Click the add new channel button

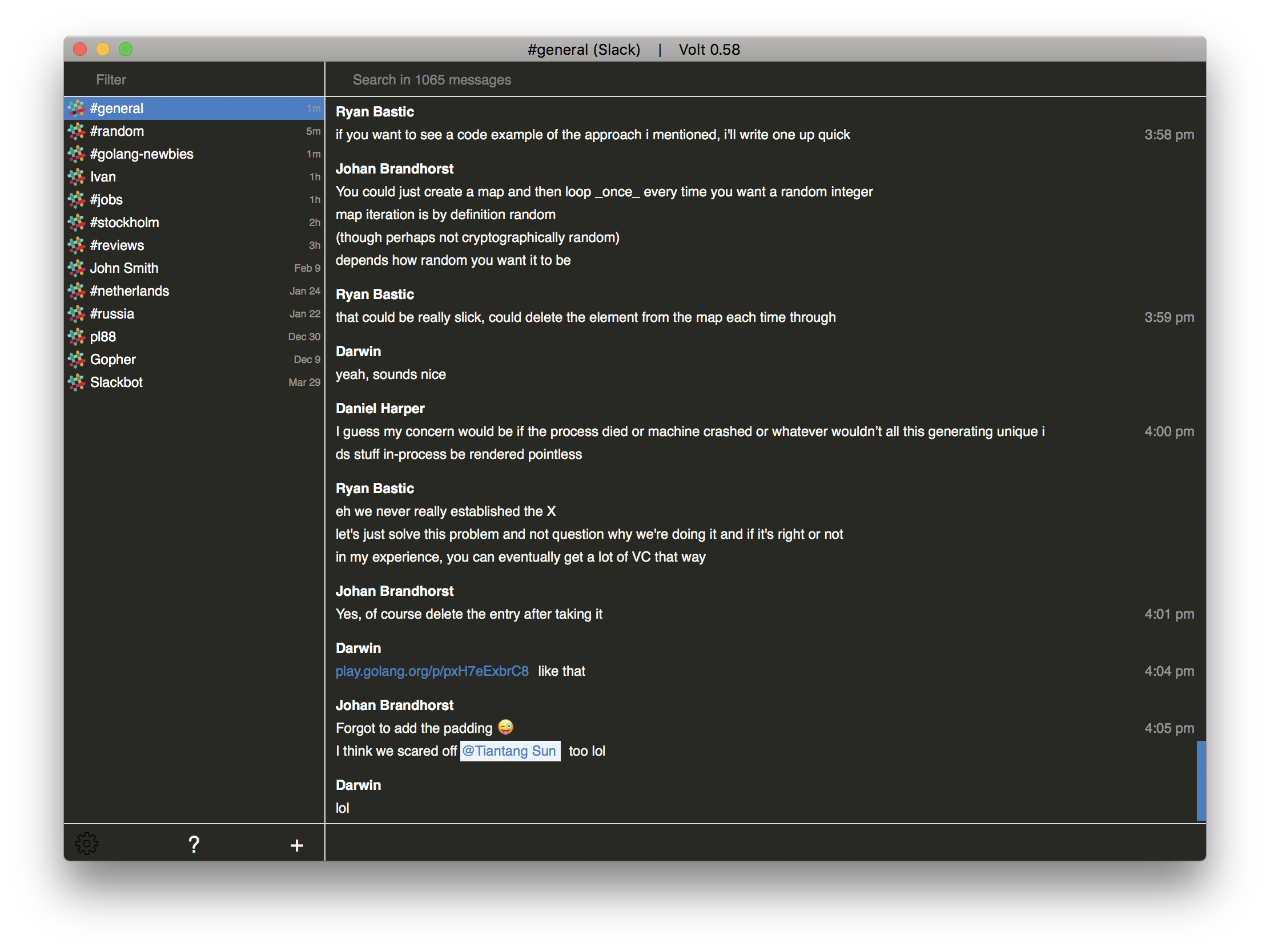click(297, 843)
